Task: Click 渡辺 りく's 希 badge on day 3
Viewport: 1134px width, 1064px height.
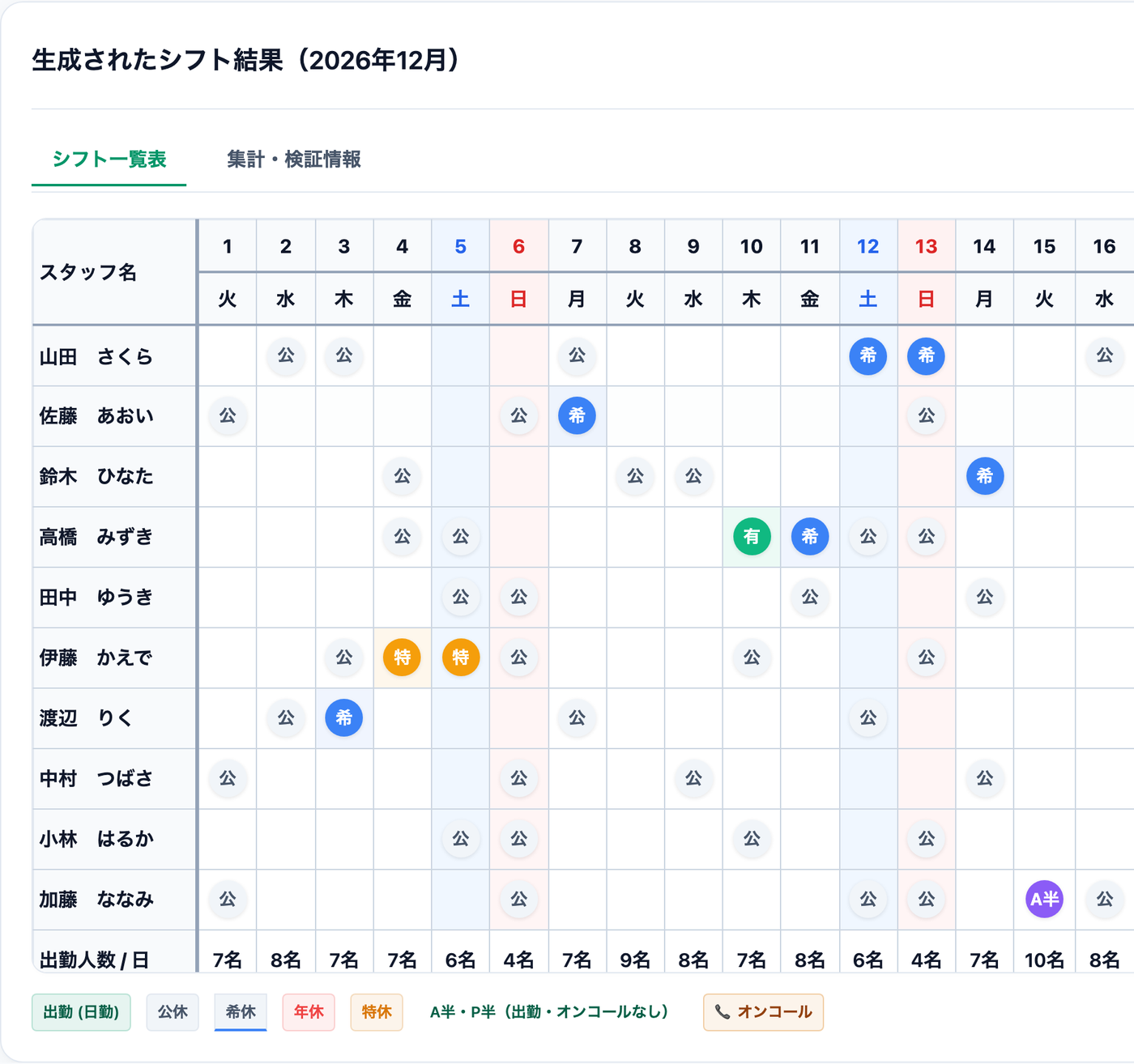Action: 344,718
